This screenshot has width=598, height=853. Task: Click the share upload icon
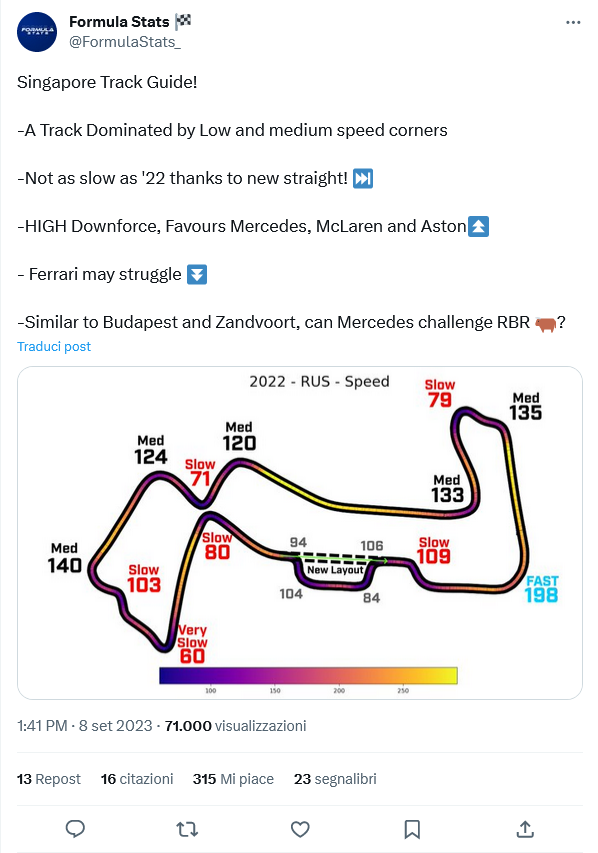point(525,829)
